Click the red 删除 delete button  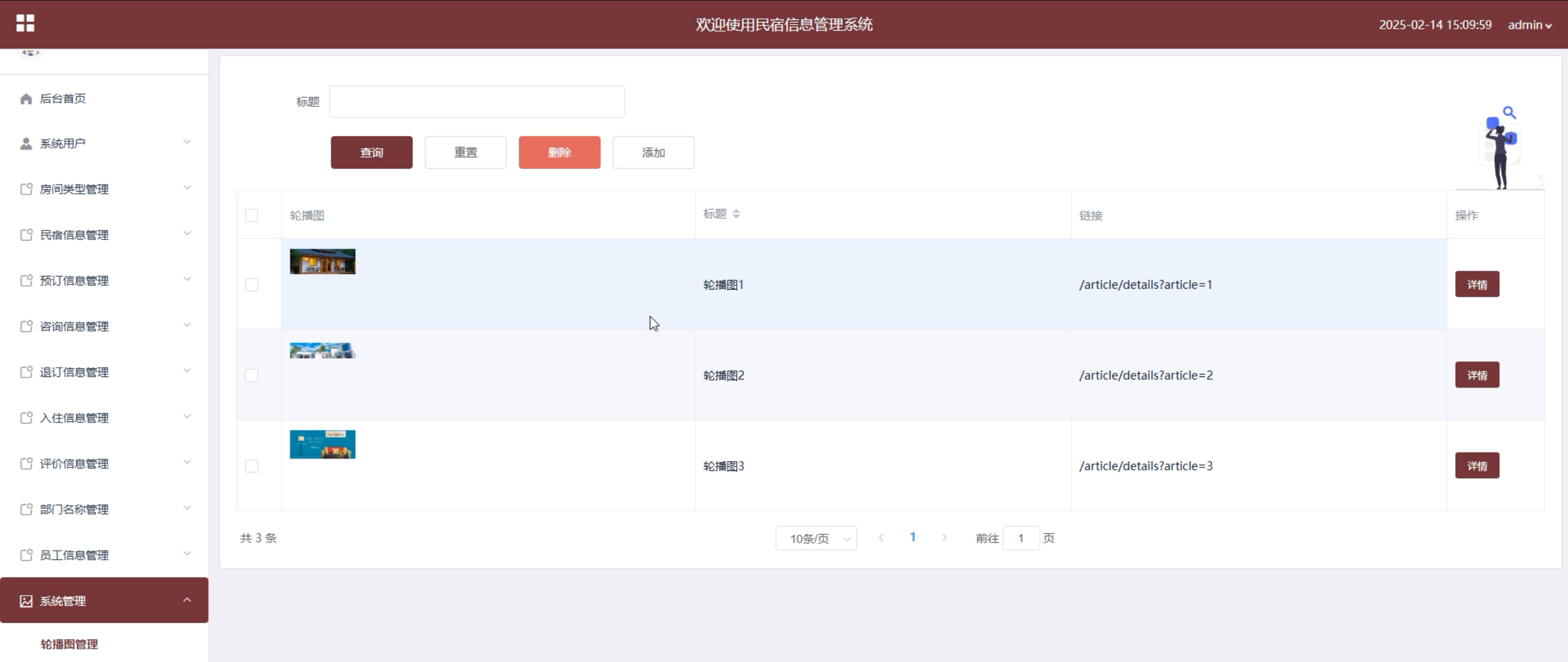559,152
